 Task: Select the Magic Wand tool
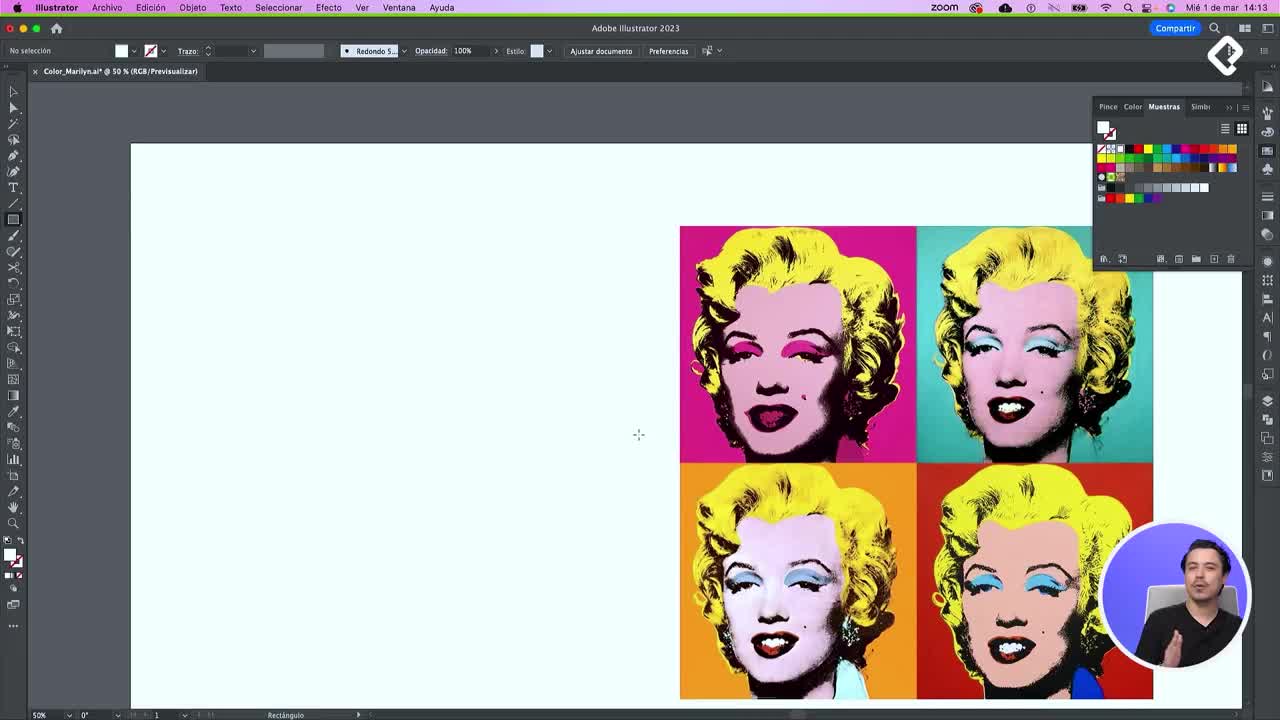click(x=13, y=123)
